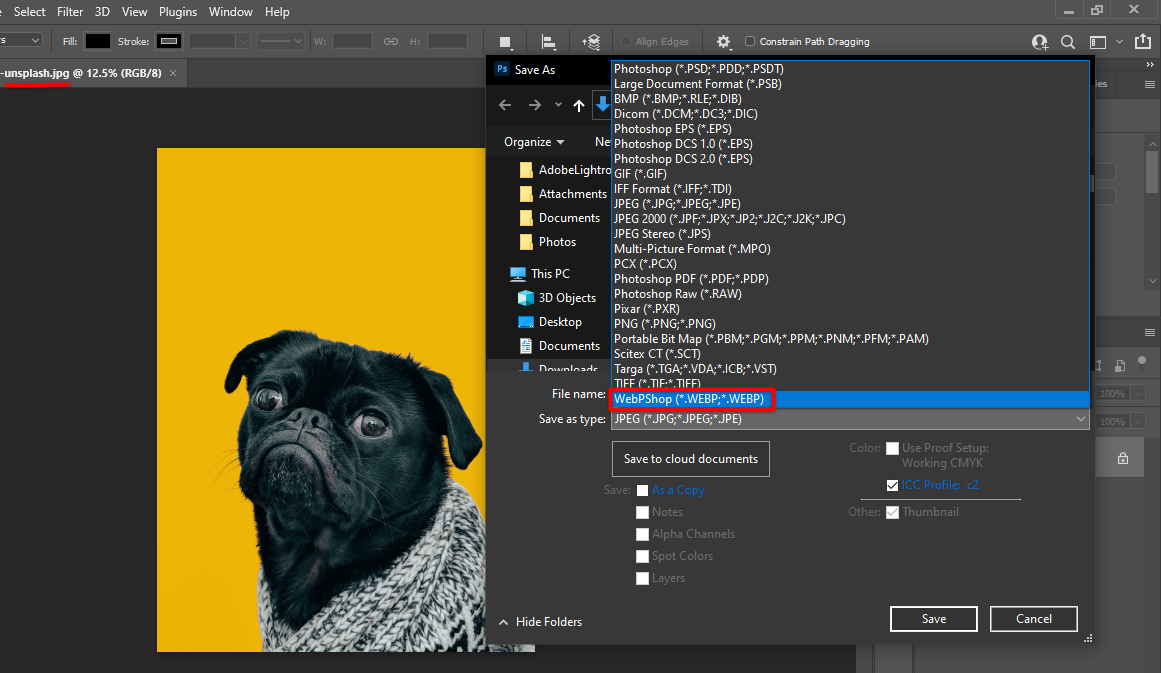Click the black Fill color swatch

click(97, 42)
